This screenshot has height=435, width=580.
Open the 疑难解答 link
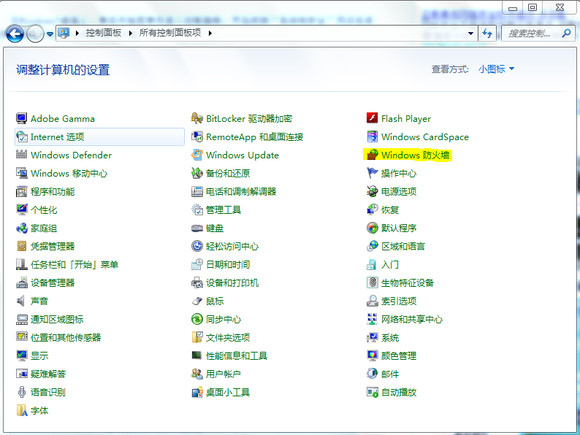tap(48, 374)
